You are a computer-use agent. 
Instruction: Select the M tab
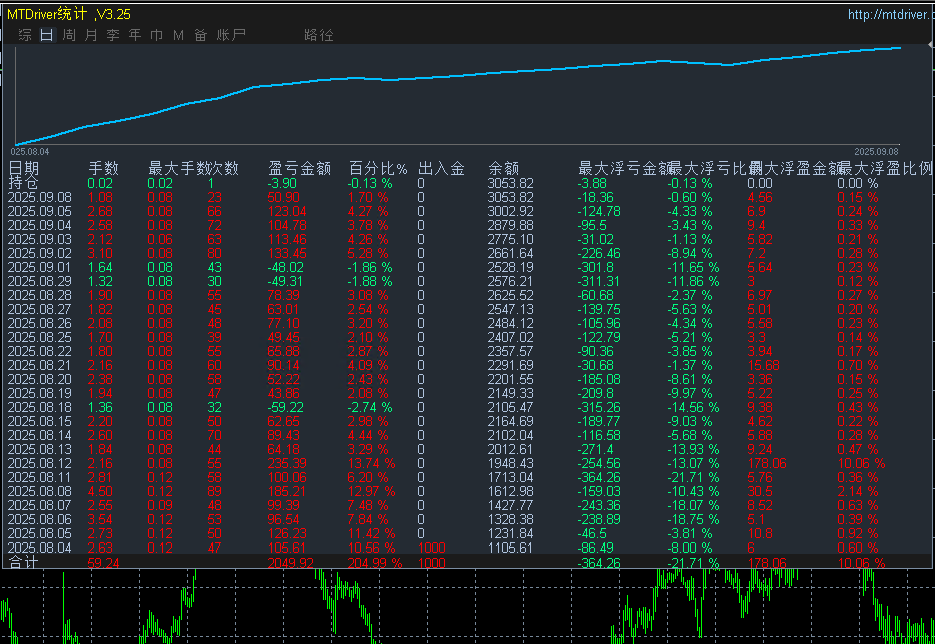pos(179,35)
